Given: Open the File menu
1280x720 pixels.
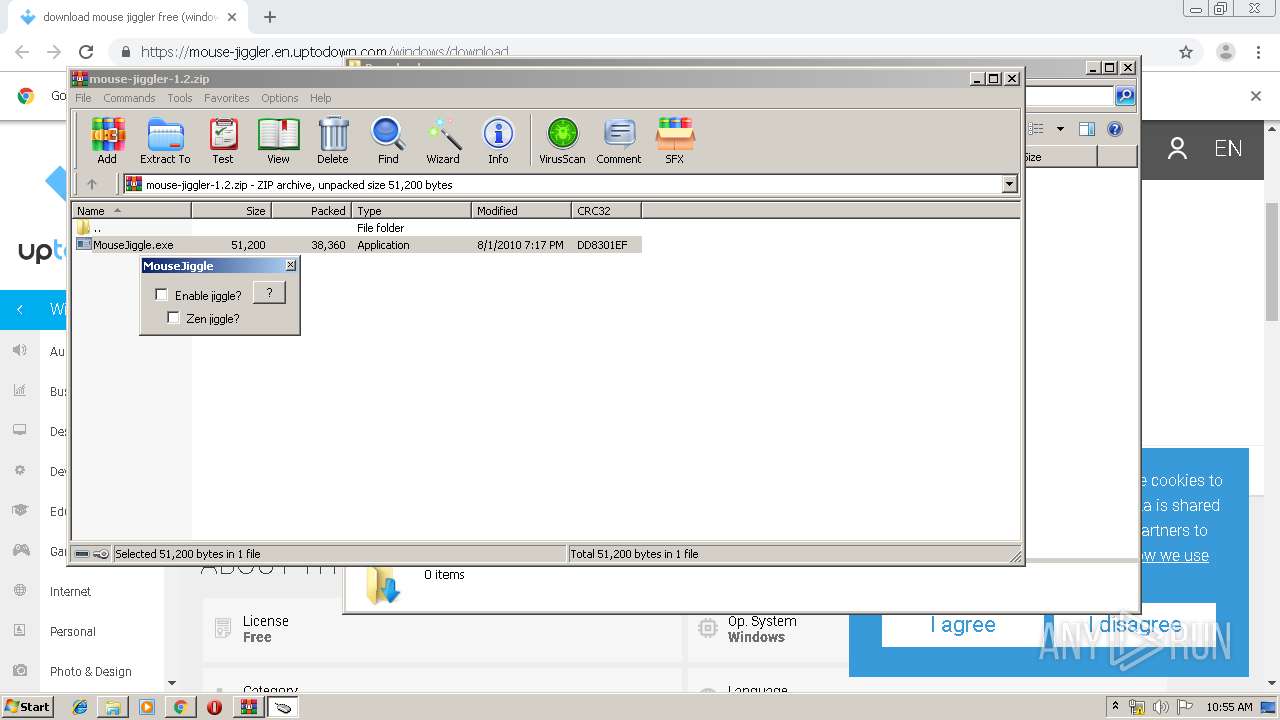Looking at the screenshot, I should click(x=83, y=98).
